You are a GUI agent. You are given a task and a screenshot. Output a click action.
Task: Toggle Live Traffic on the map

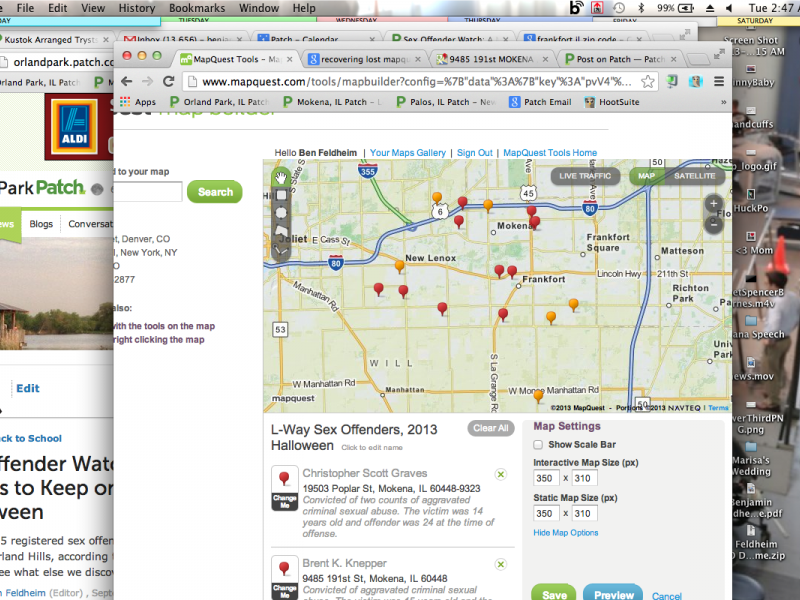[x=585, y=176]
